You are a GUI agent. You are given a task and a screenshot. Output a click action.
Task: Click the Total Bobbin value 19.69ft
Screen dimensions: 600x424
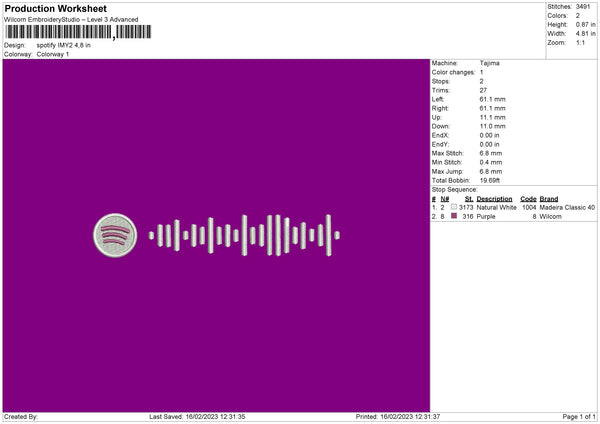(x=490, y=181)
